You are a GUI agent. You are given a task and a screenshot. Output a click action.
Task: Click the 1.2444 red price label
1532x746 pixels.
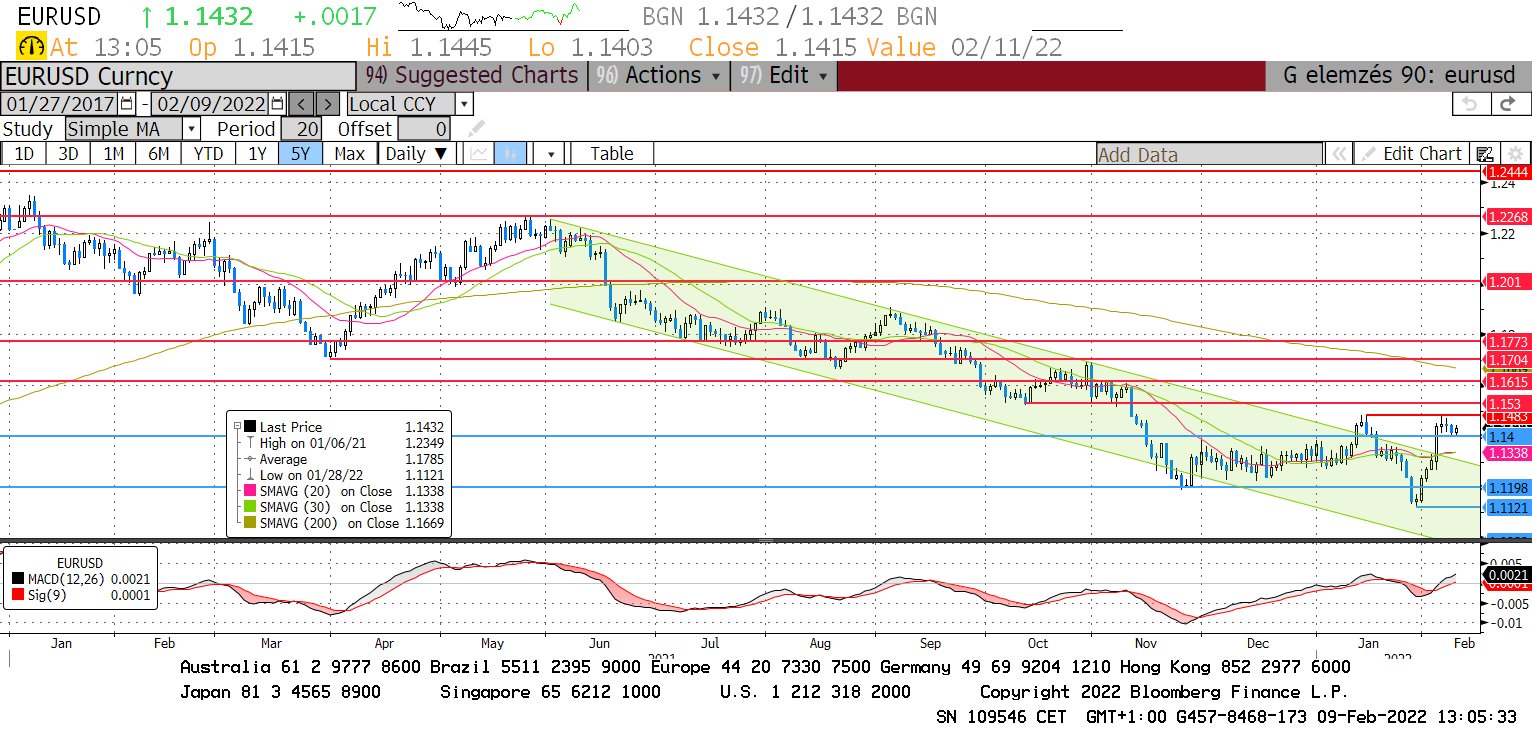tap(1507, 172)
